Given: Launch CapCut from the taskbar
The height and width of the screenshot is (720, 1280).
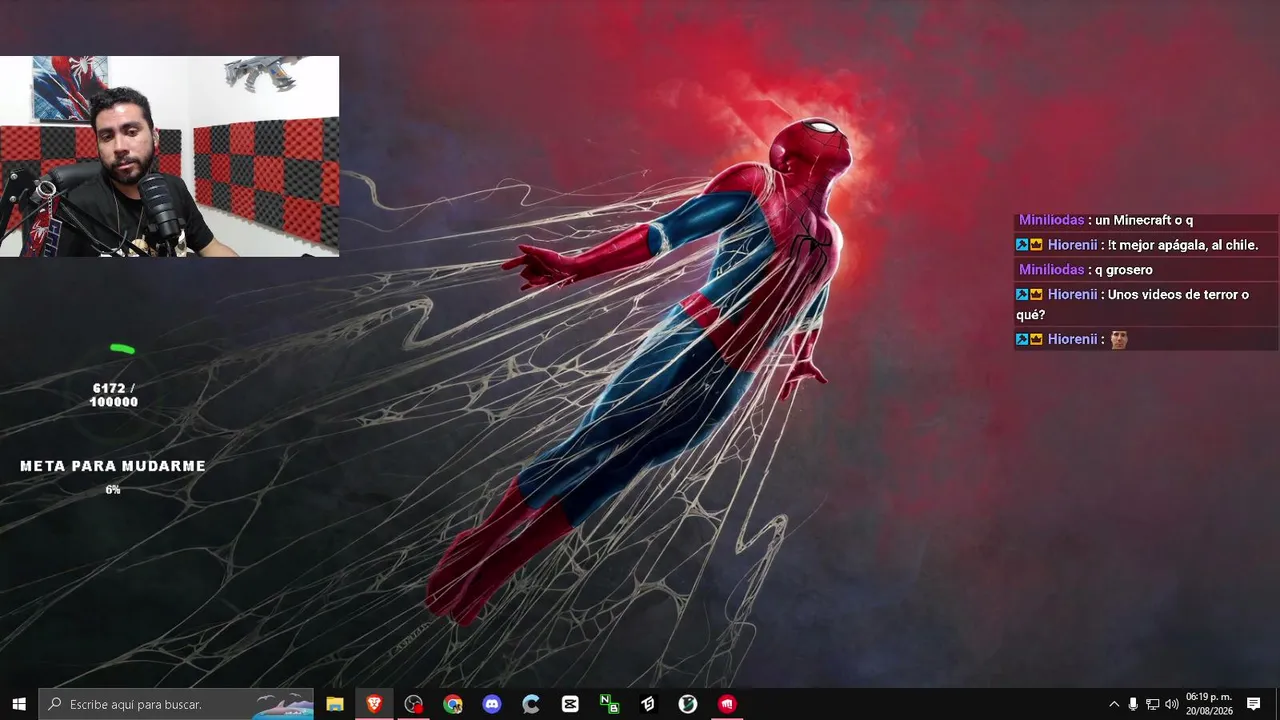Looking at the screenshot, I should [x=570, y=704].
